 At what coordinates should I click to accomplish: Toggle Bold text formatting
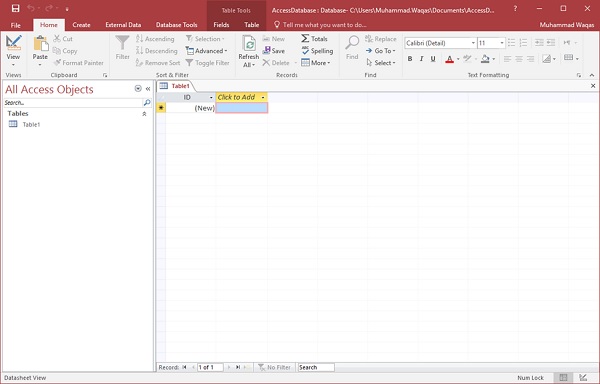click(410, 59)
